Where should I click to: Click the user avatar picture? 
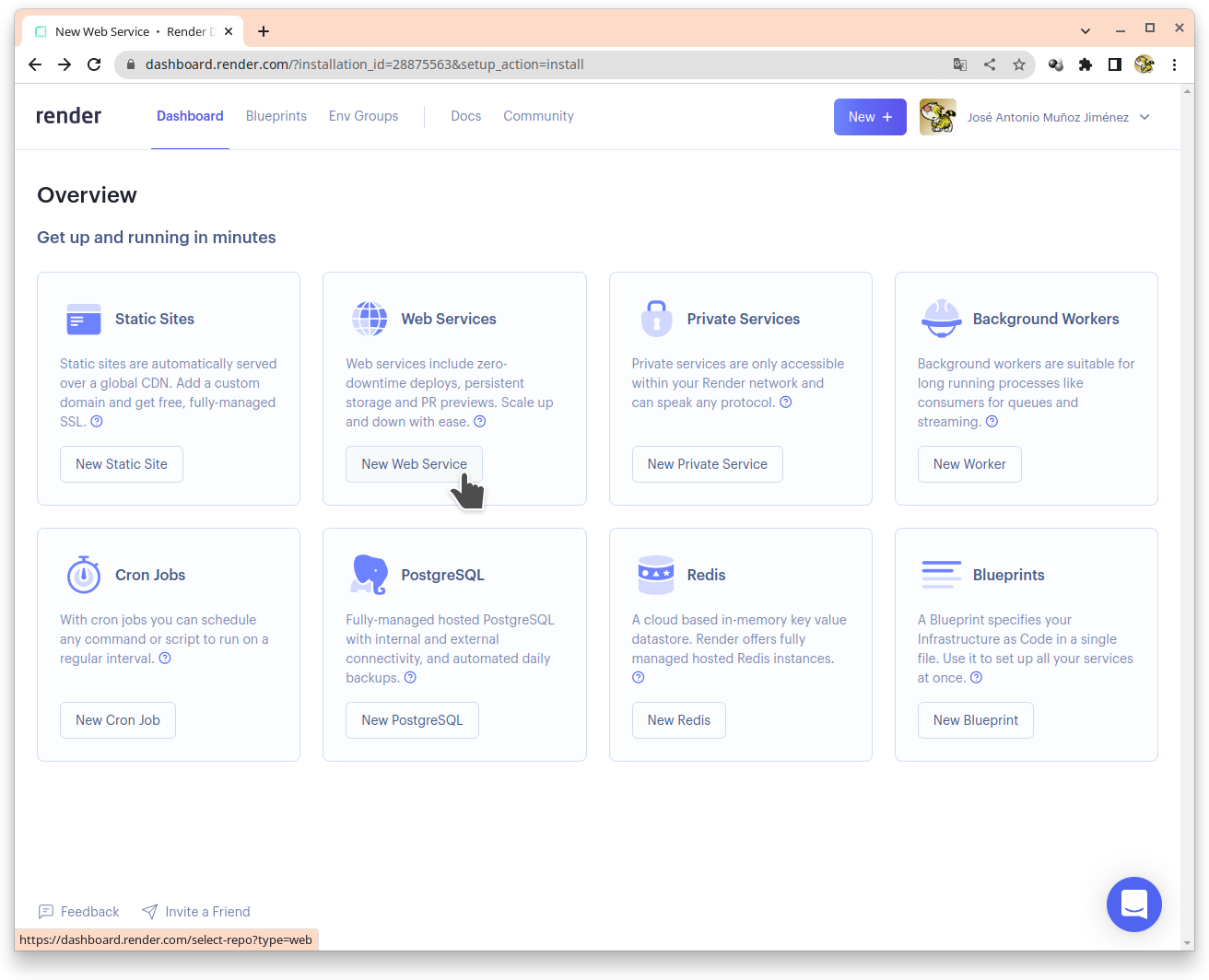click(938, 117)
